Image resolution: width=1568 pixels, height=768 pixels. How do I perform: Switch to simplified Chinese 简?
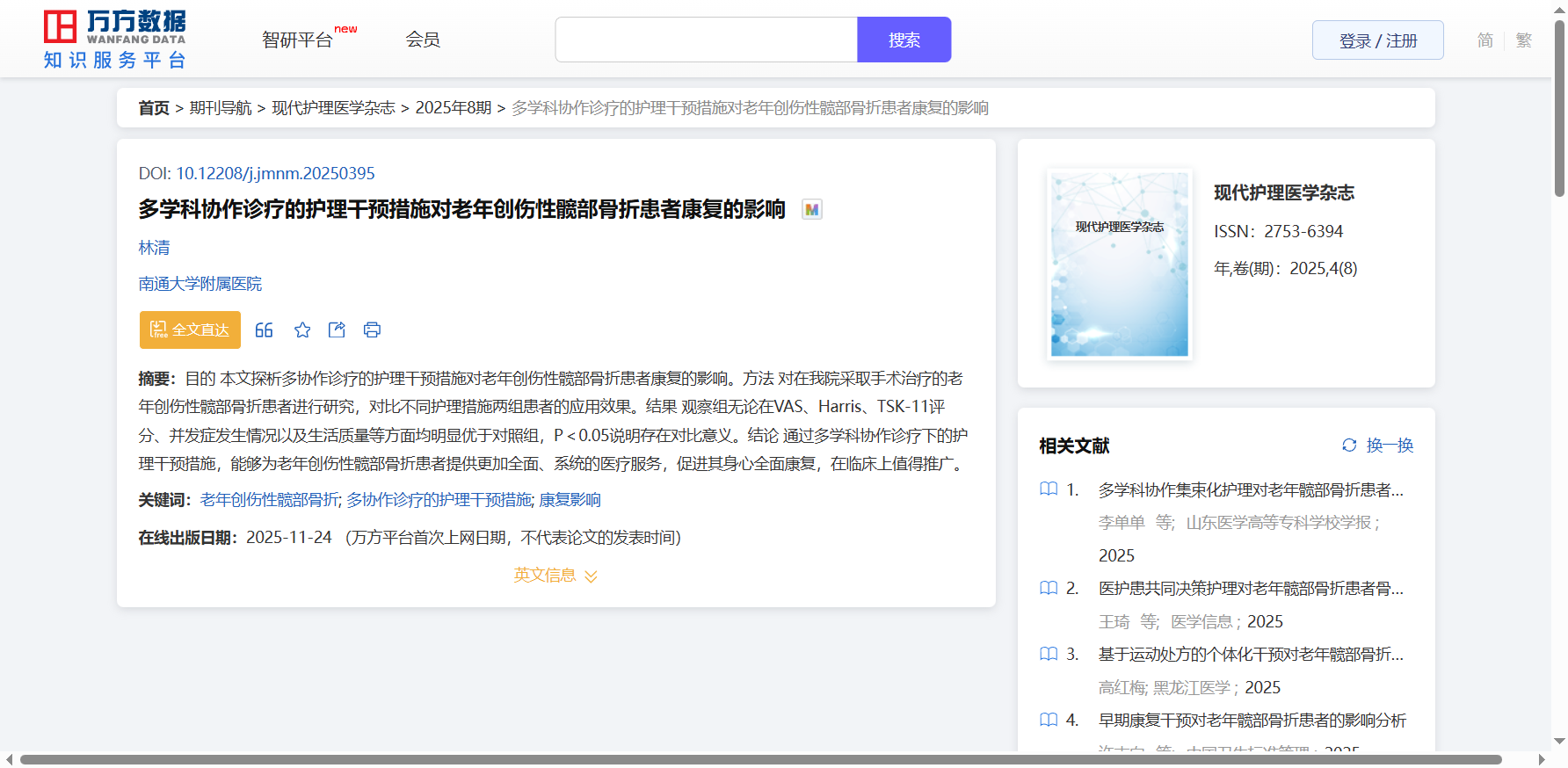click(x=1485, y=40)
